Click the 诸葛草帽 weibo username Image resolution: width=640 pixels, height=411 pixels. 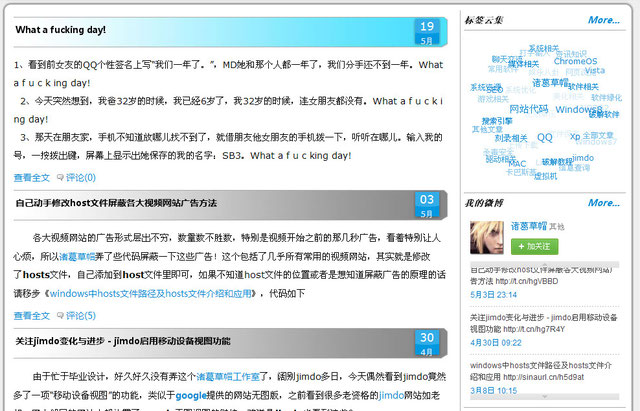pos(529,226)
